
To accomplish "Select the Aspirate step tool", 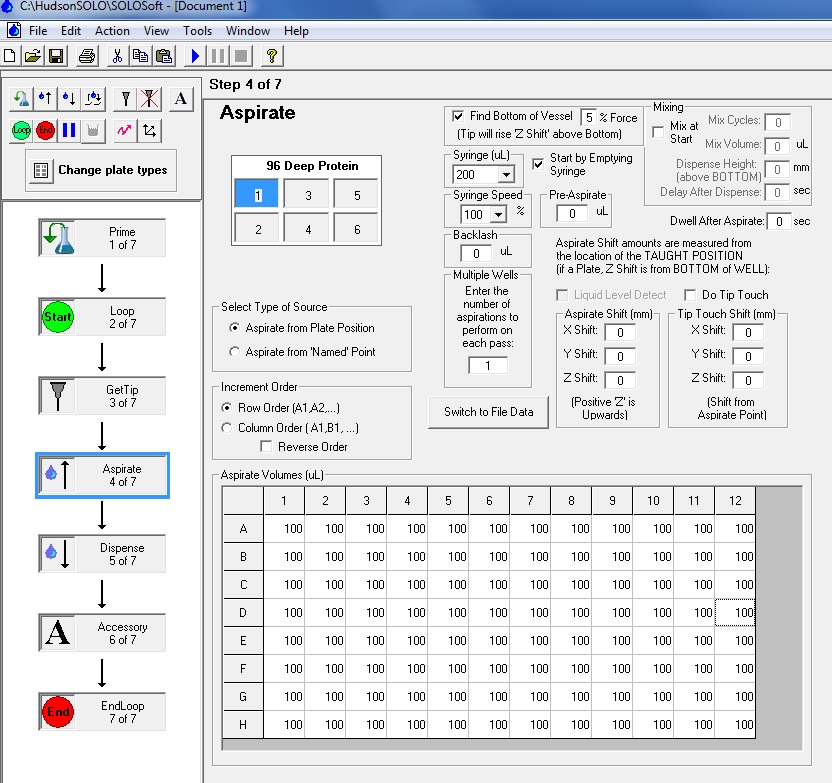I will 44,97.
